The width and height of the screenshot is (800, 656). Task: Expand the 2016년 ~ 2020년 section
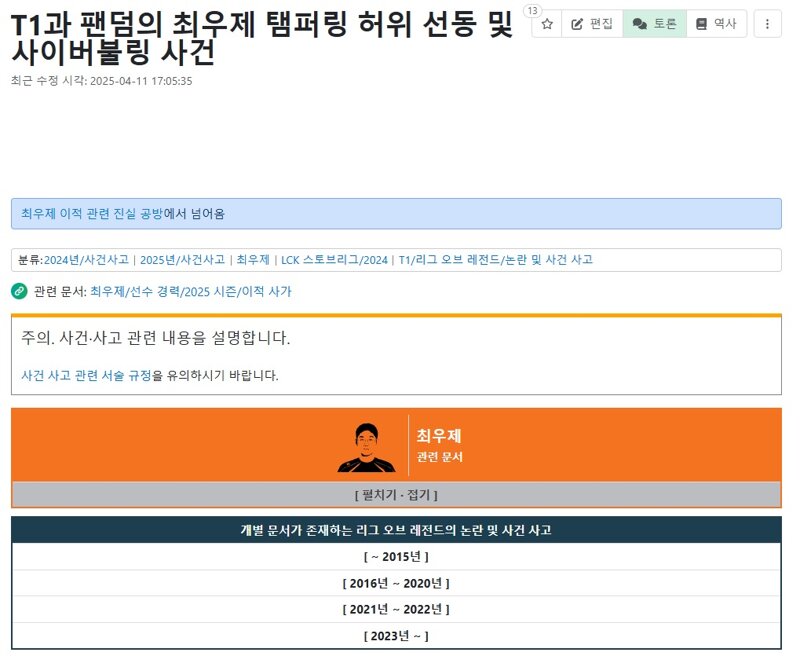pos(396,583)
